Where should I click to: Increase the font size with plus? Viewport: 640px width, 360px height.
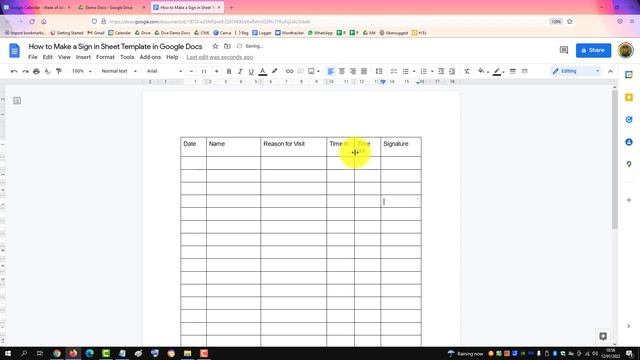[216, 71]
